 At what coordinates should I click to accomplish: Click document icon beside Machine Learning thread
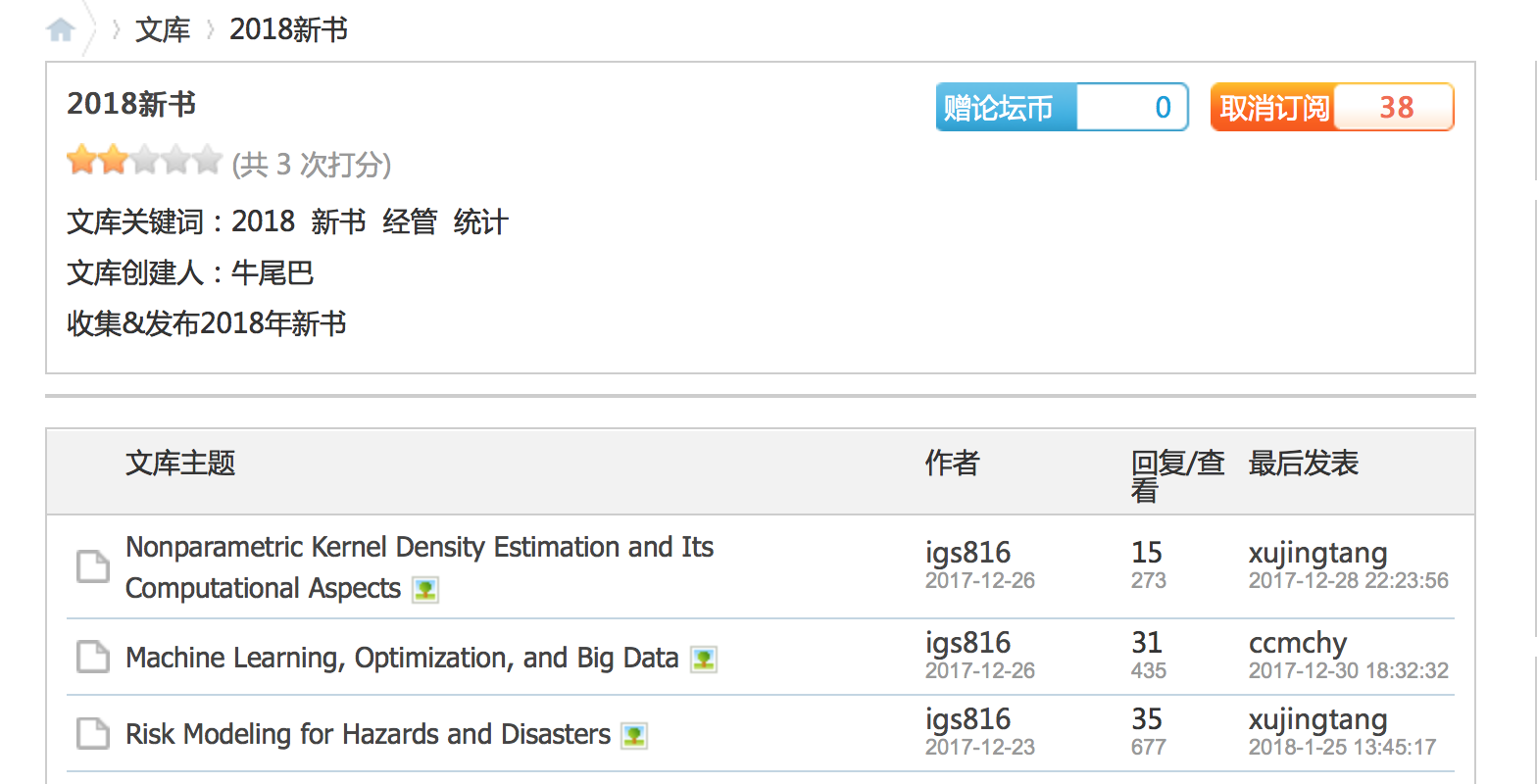(x=93, y=657)
